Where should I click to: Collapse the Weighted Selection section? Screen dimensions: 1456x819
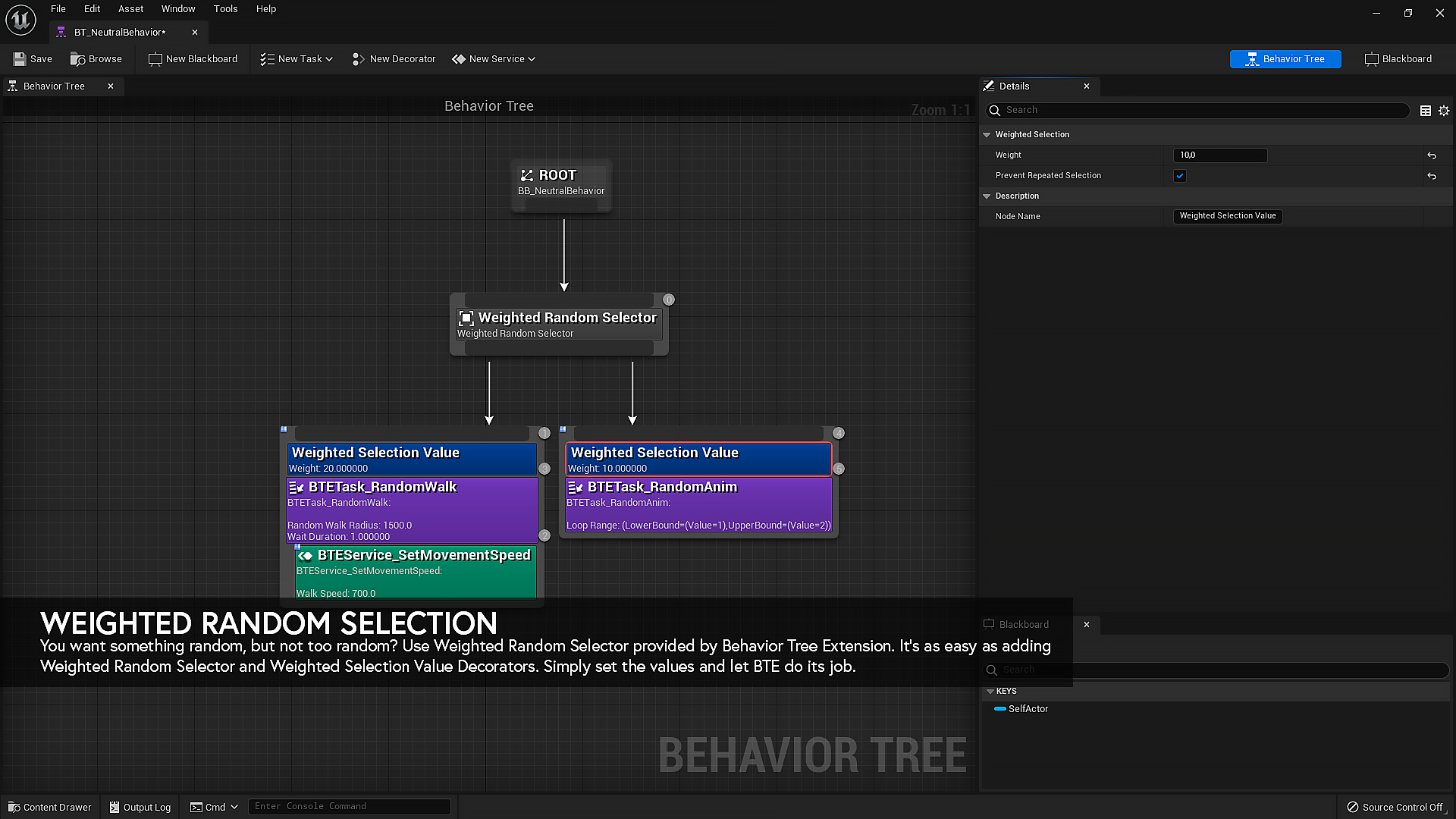pyautogui.click(x=987, y=135)
